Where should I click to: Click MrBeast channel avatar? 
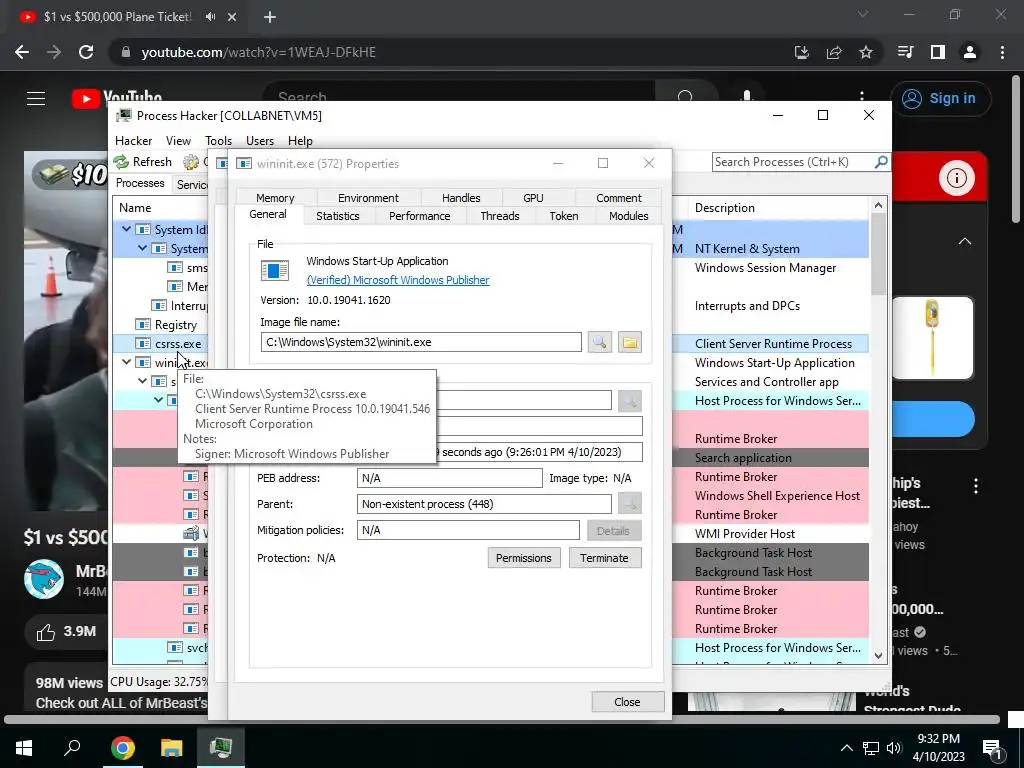pos(44,579)
